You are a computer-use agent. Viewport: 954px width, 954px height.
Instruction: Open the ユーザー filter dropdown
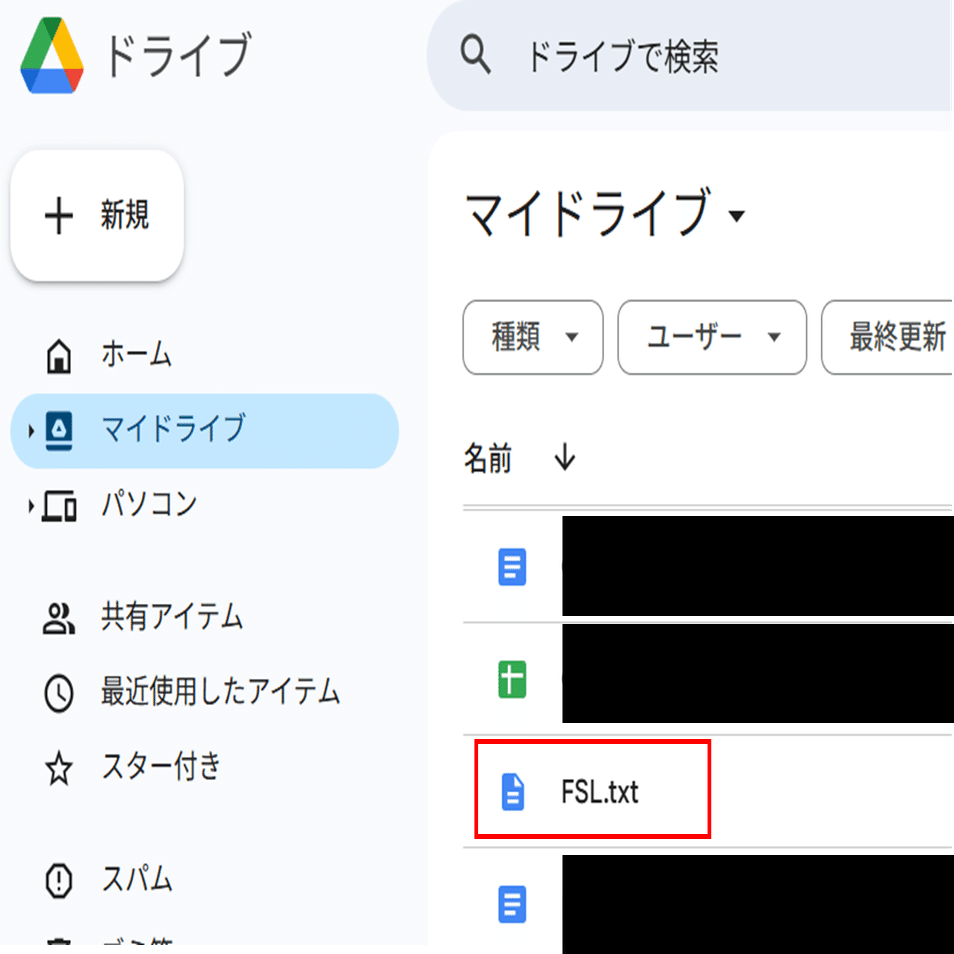tap(711, 337)
